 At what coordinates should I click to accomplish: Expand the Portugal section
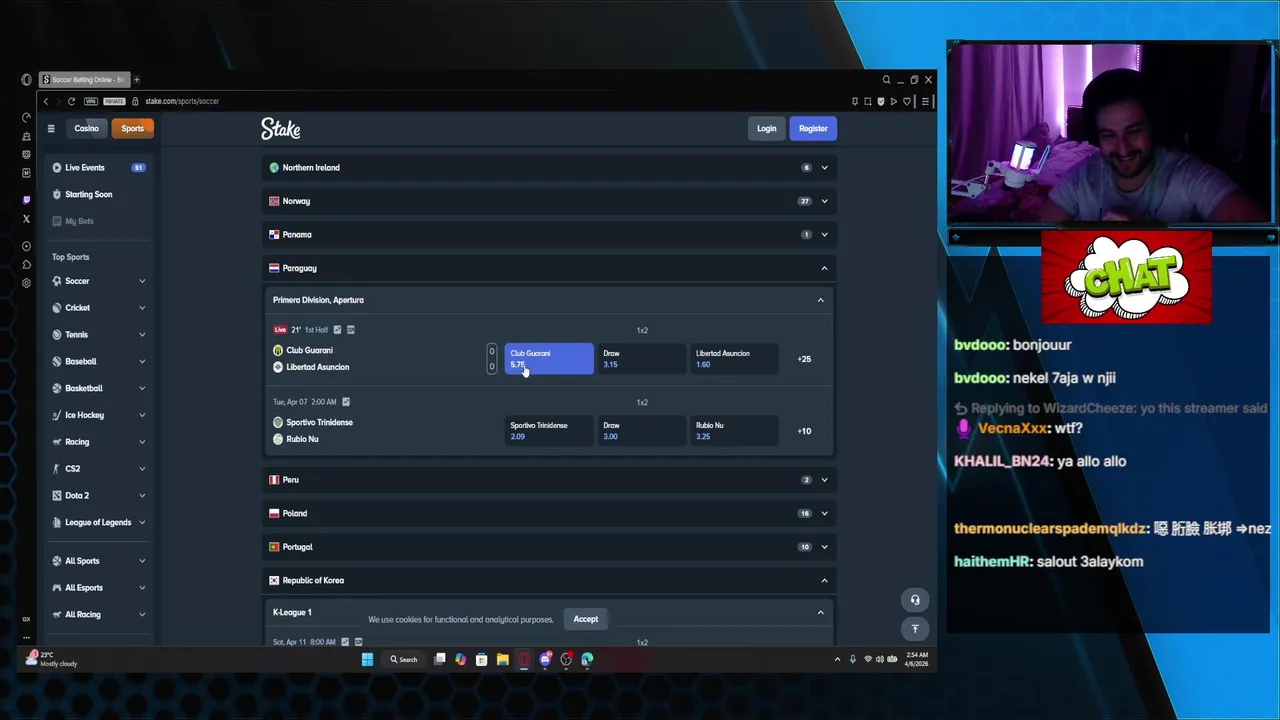point(549,547)
